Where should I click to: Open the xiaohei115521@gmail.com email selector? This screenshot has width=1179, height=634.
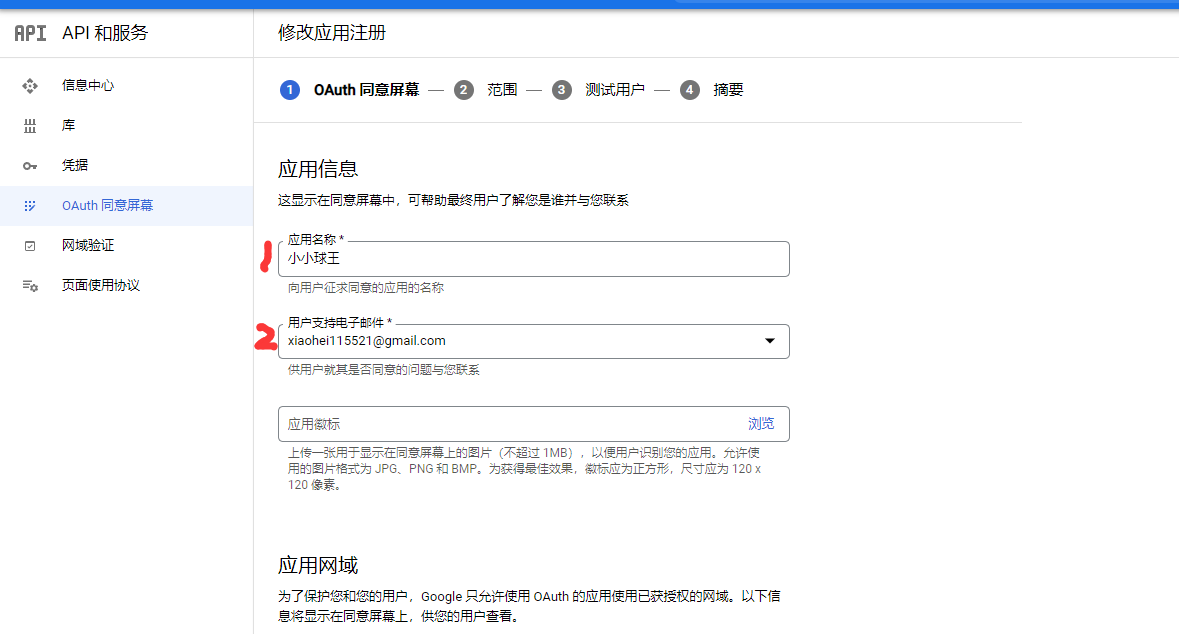pyautogui.click(x=520, y=341)
